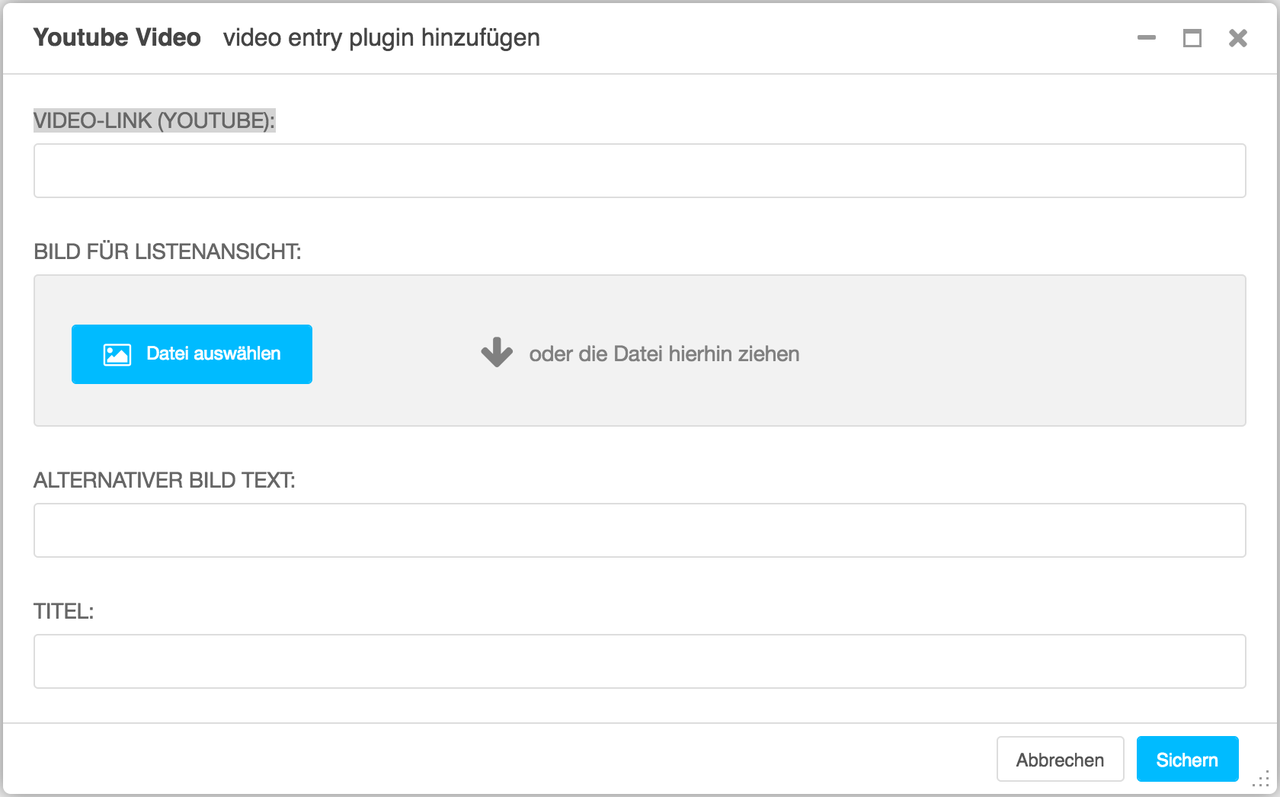Click the TITEL label
The width and height of the screenshot is (1280, 797).
coord(64,611)
